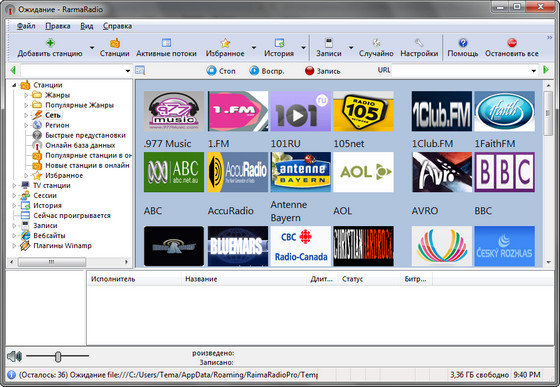Open the Настройки wrench icon
Image resolution: width=560 pixels, height=387 pixels.
click(x=419, y=43)
